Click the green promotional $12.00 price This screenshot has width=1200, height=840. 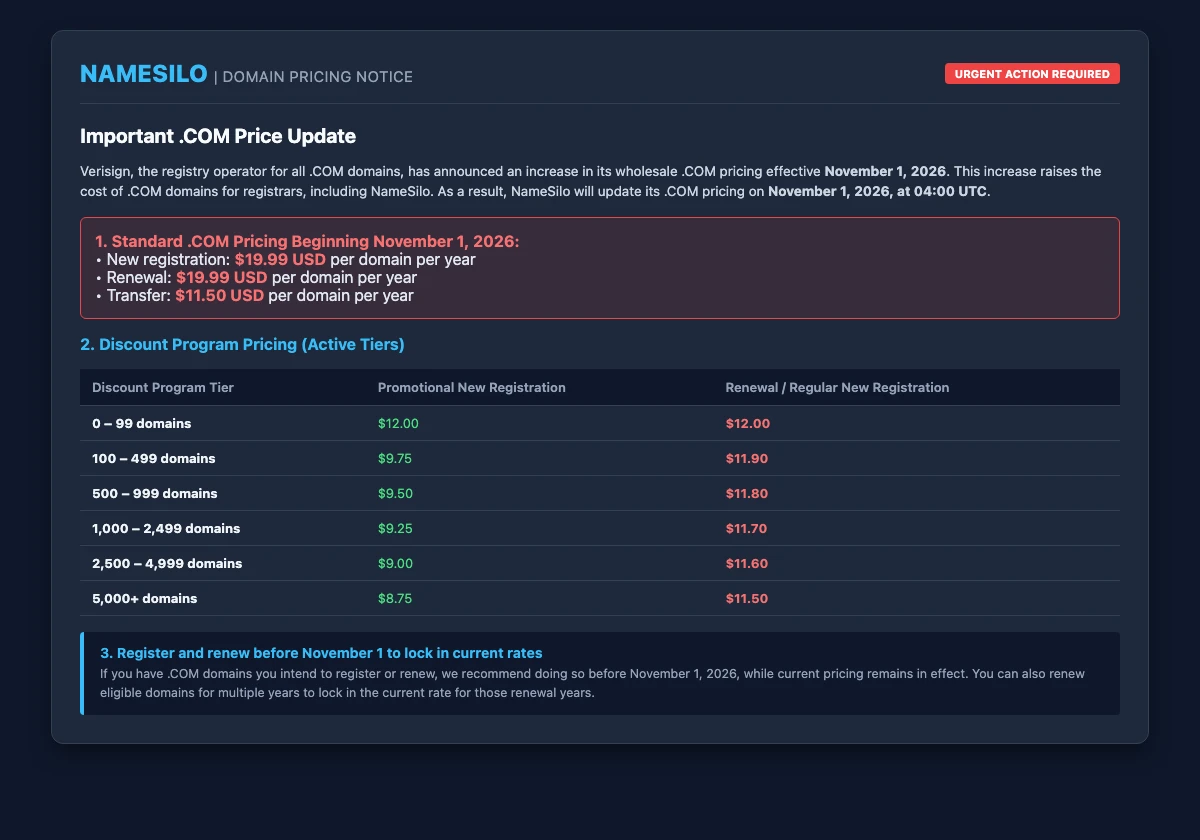pyautogui.click(x=398, y=424)
